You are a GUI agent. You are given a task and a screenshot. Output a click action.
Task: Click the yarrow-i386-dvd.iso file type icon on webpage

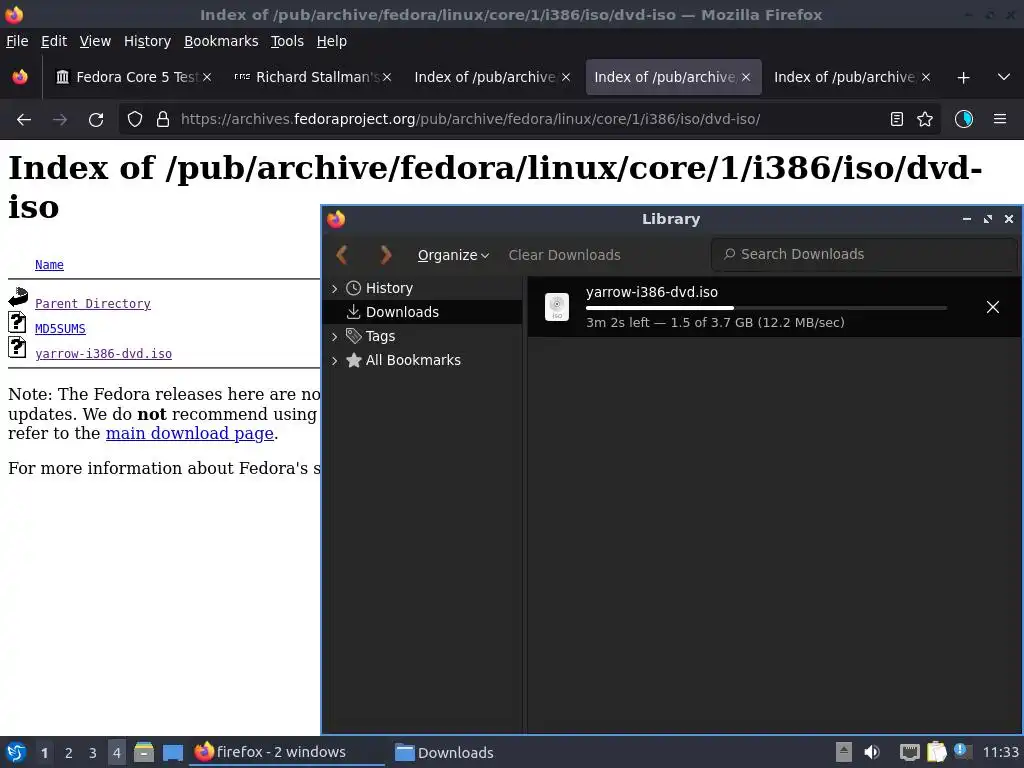pos(17,347)
